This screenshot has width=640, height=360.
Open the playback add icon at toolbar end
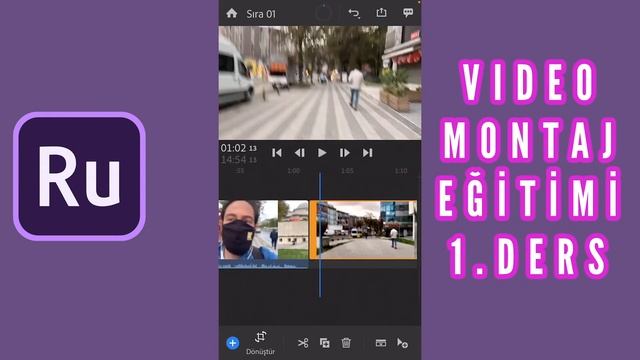tap(402, 343)
